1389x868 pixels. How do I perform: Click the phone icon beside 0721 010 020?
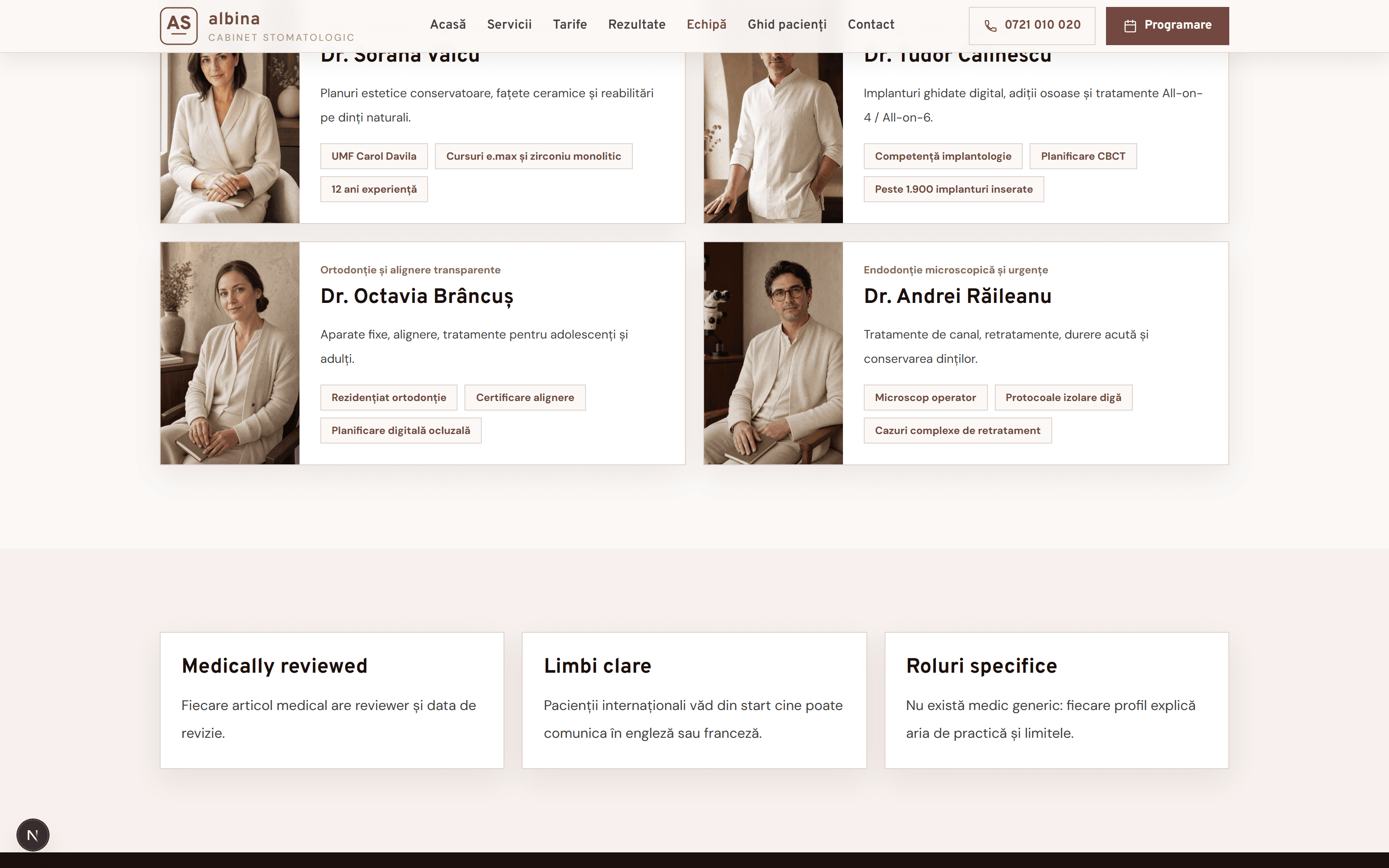[990, 26]
